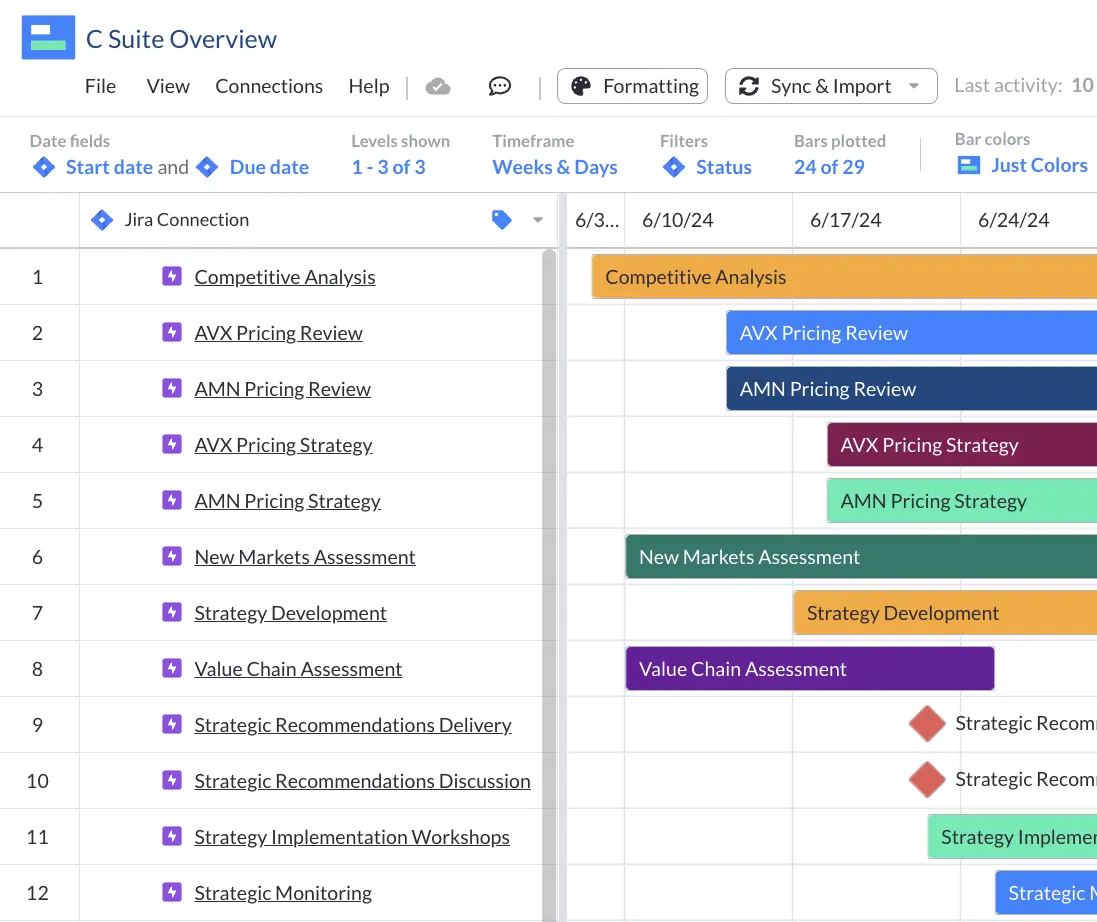The image size is (1097, 922).
Task: Click the diamond icon next to Status filter
Action: pyautogui.click(x=674, y=167)
